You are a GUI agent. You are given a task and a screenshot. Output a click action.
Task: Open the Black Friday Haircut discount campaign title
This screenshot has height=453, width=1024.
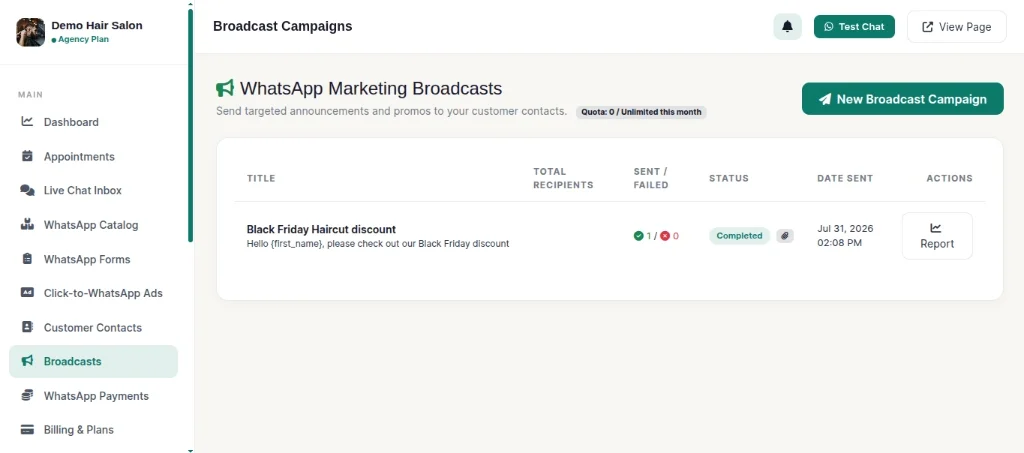(x=321, y=229)
